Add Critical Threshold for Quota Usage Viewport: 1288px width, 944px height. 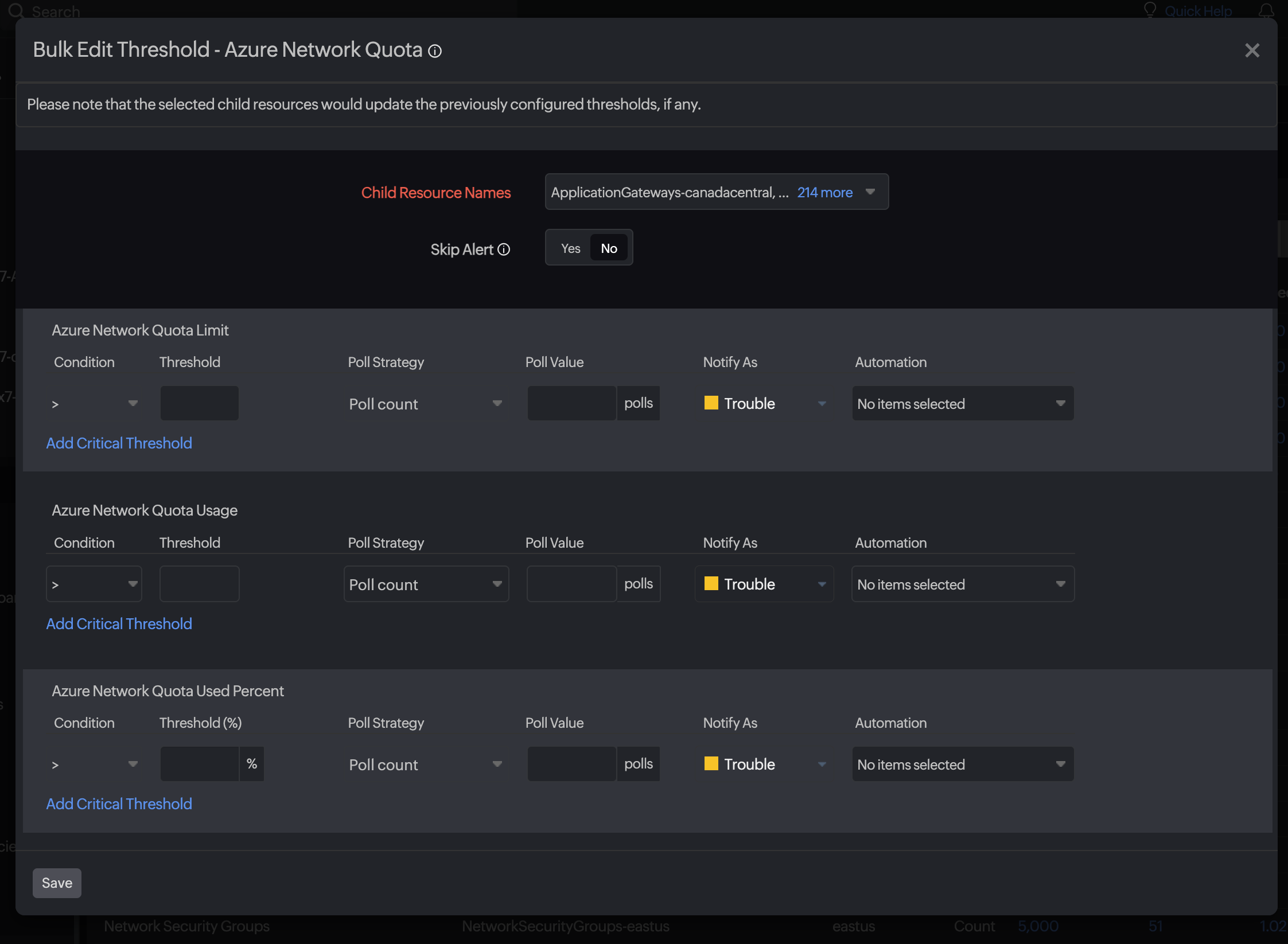119,623
